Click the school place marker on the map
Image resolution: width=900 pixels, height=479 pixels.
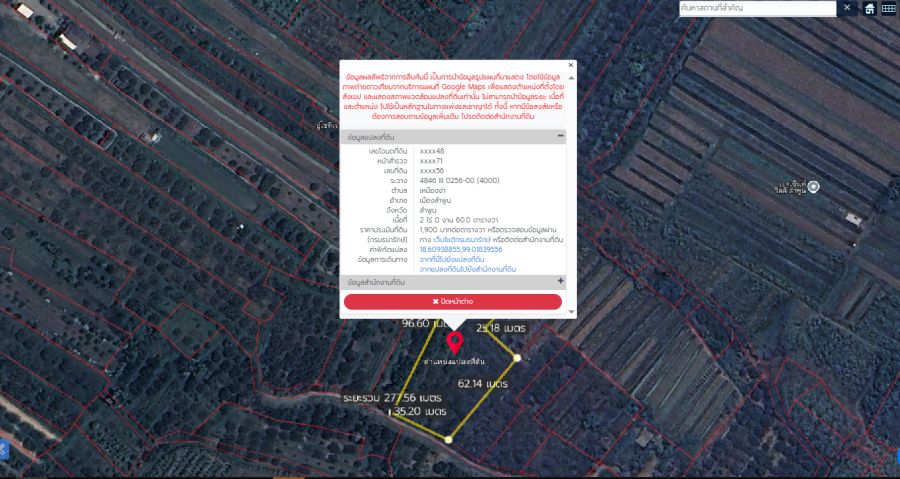pyautogui.click(x=813, y=187)
